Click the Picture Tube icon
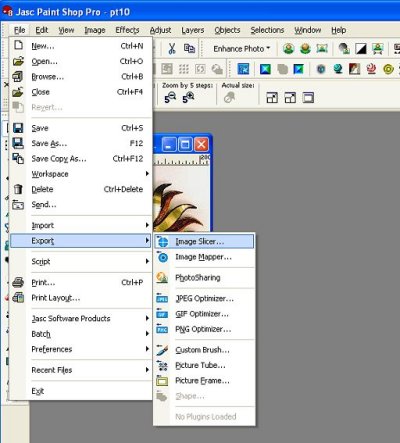 click(162, 365)
